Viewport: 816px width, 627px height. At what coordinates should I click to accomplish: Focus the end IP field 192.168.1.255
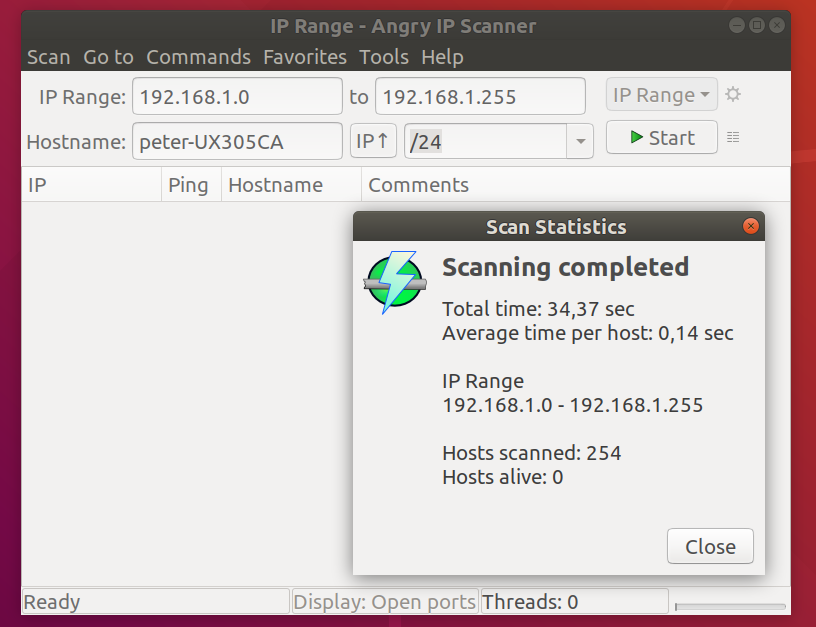(x=480, y=96)
